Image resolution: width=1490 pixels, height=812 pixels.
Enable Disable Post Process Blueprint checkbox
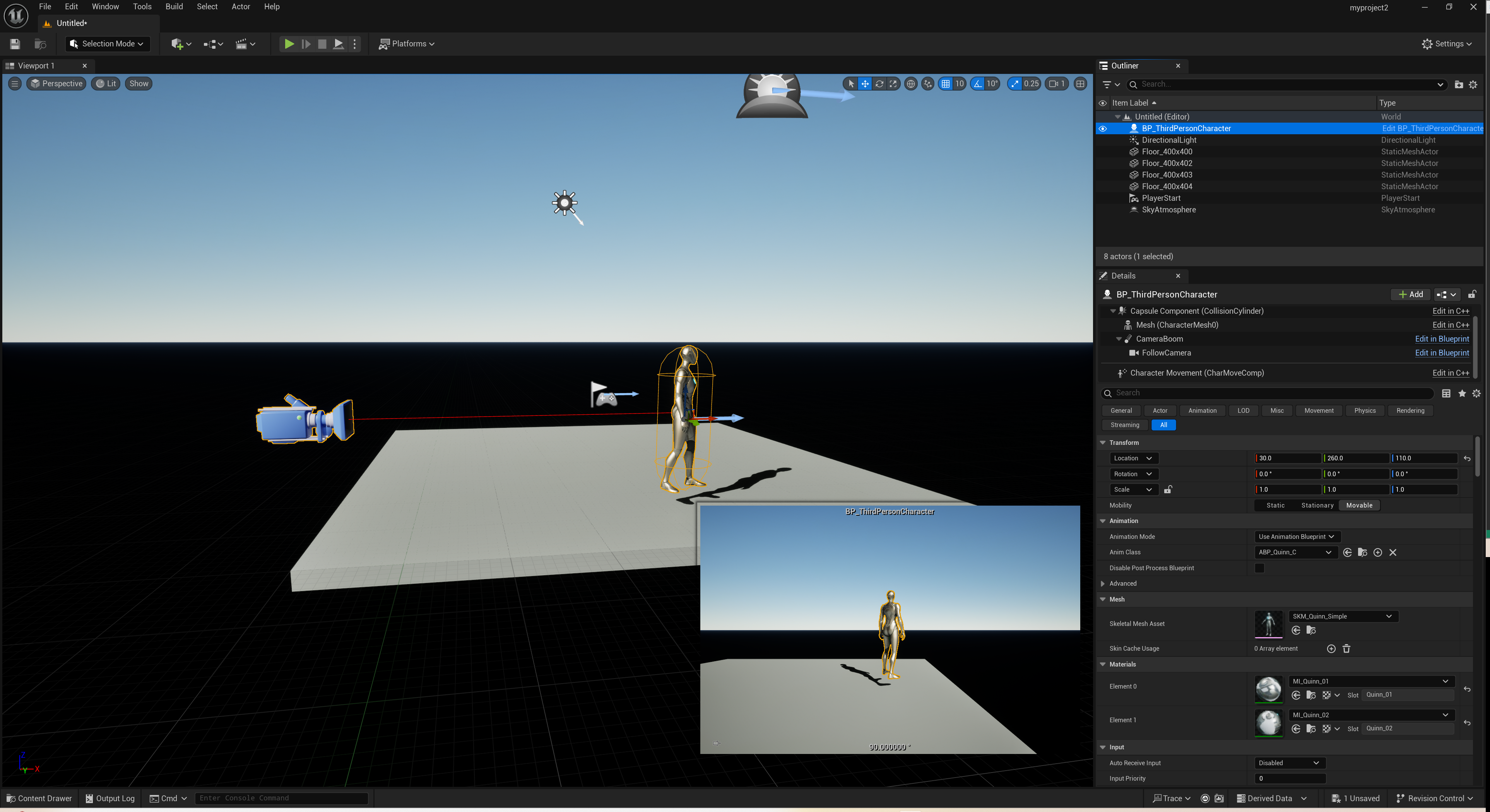tap(1259, 568)
